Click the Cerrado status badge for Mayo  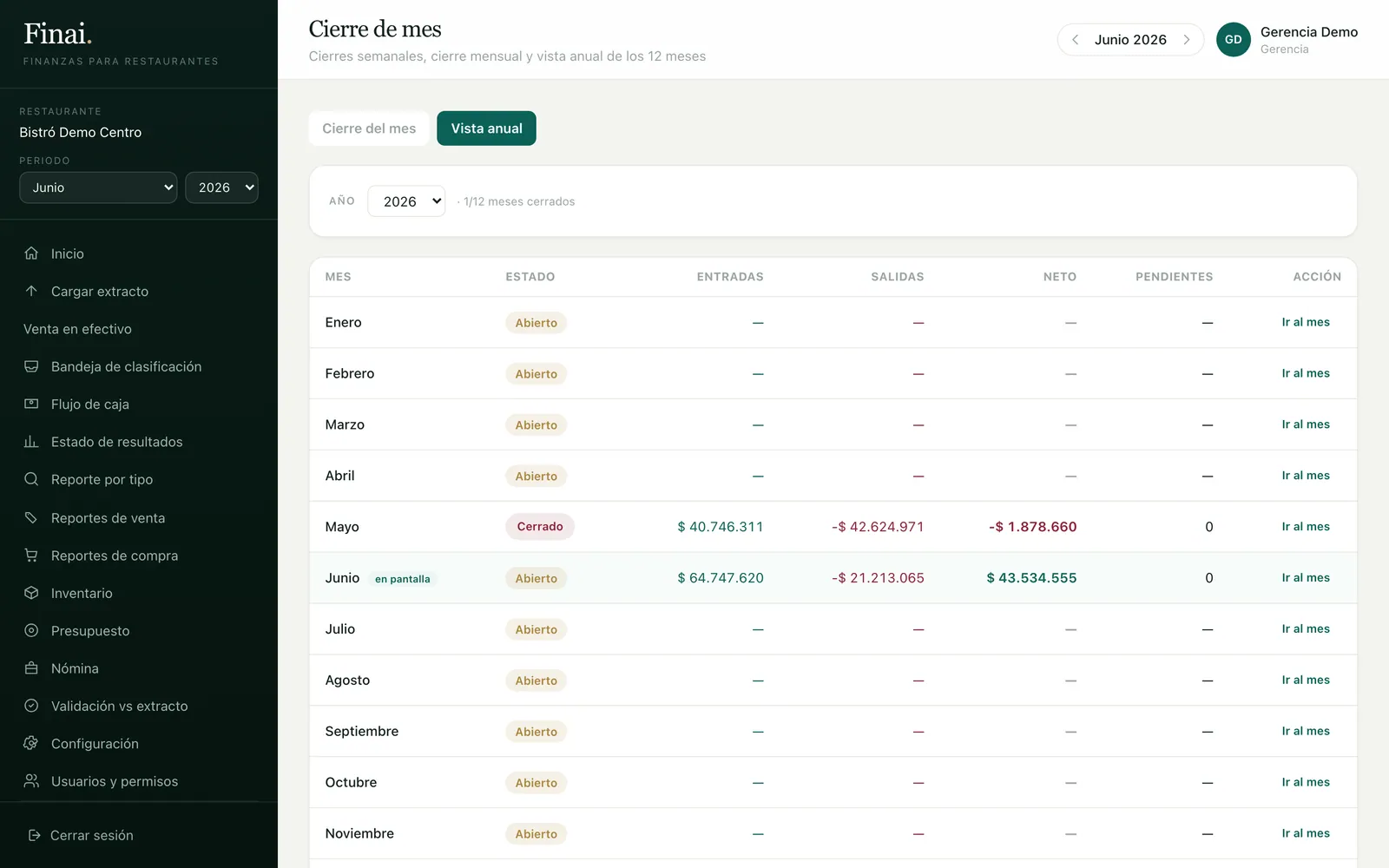[x=540, y=527]
